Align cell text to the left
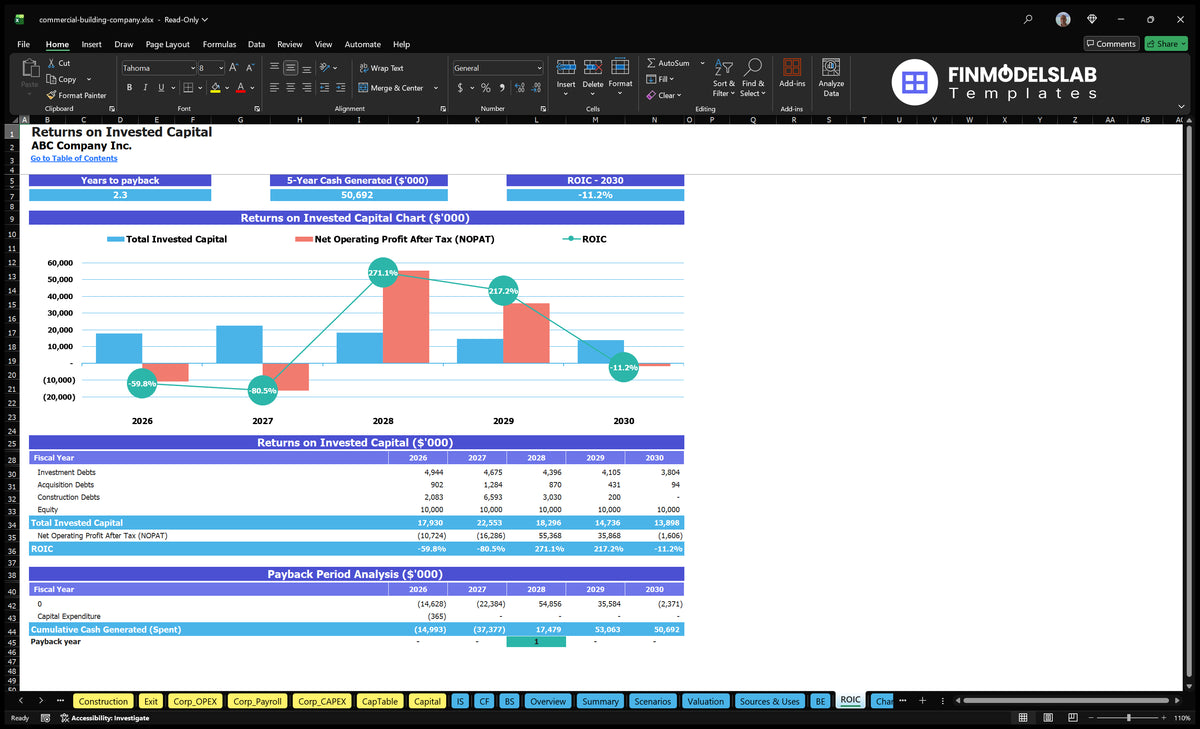The image size is (1200, 729). (274, 87)
